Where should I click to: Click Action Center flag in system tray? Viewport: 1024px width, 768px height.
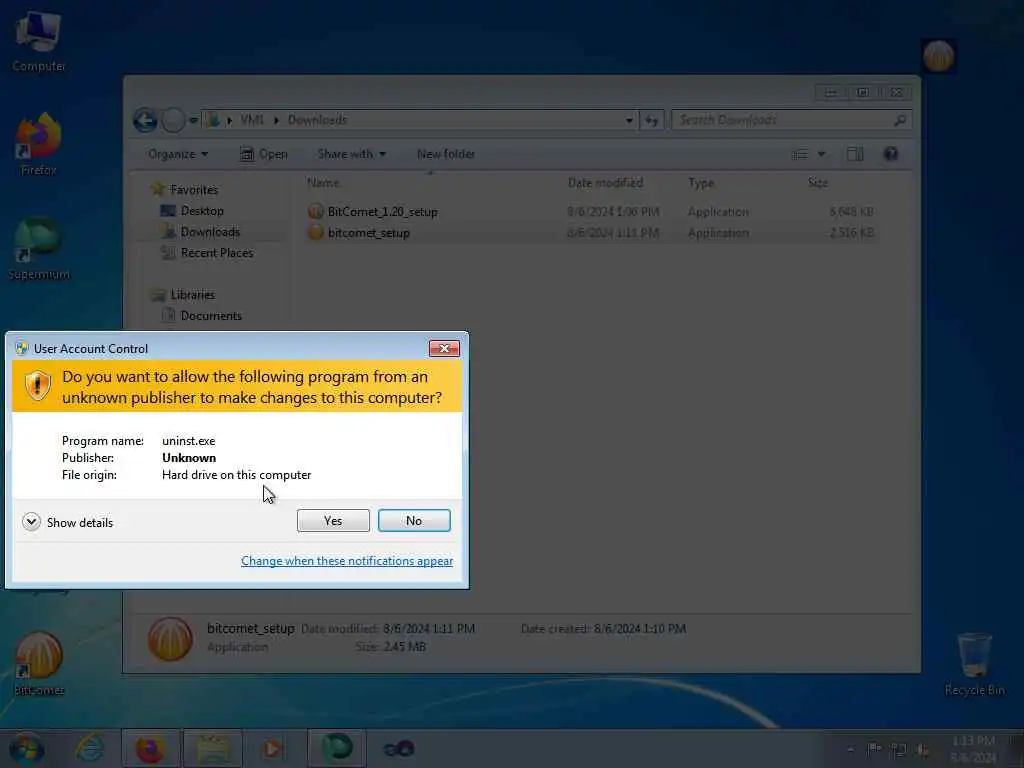(x=874, y=749)
